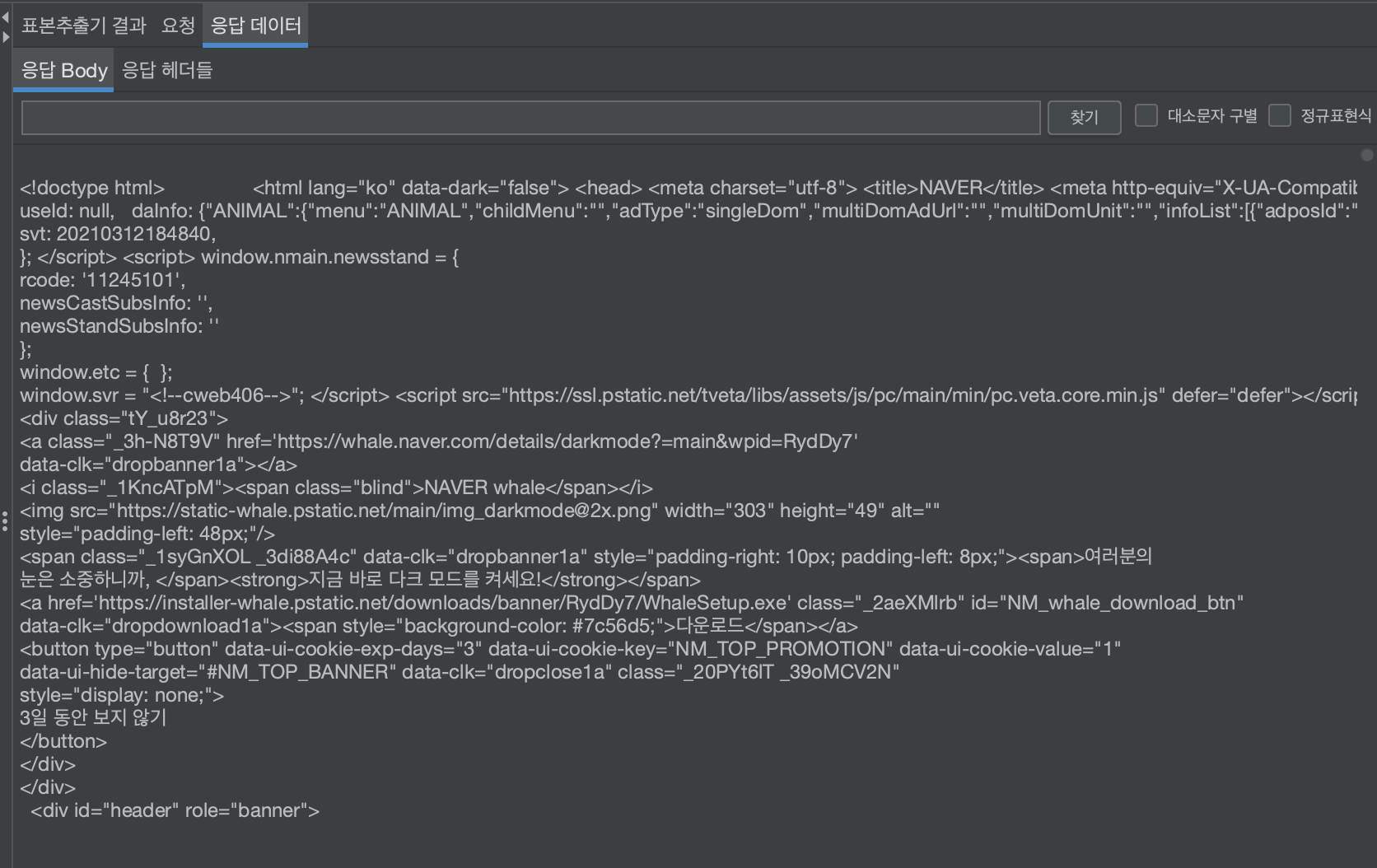The width and height of the screenshot is (1377, 868).
Task: Click the three-dot splitter handle at left
Action: click(x=5, y=520)
